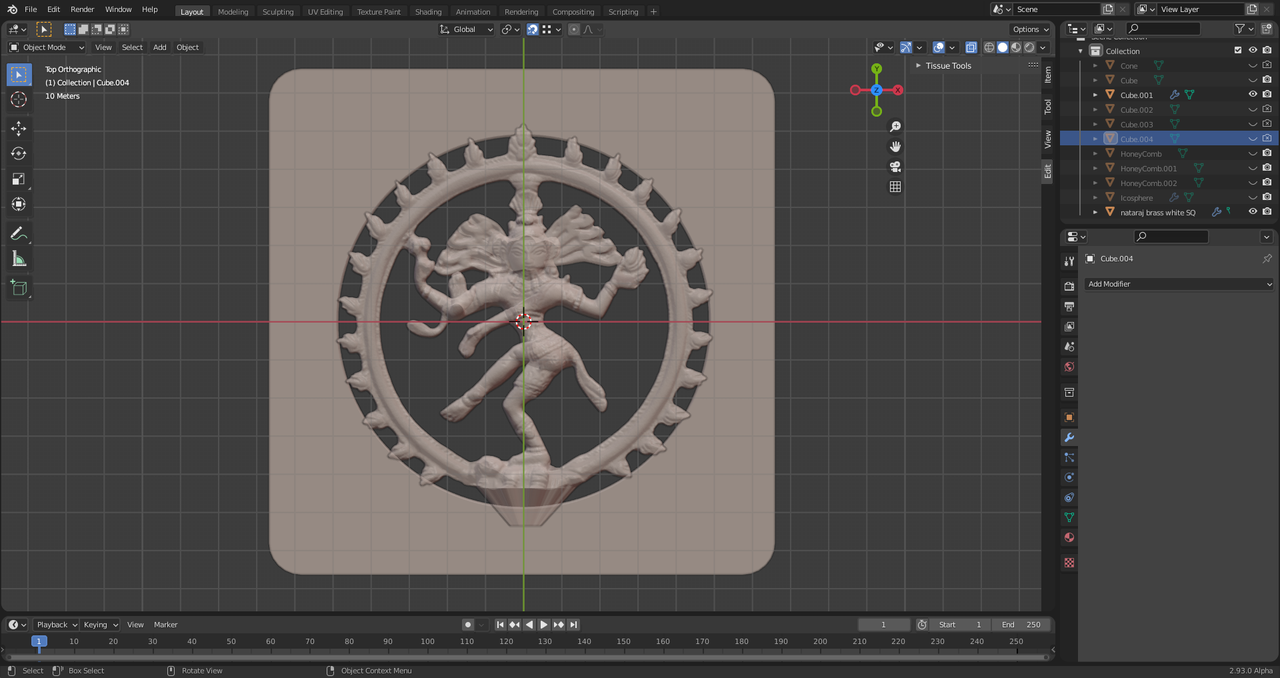Pick the Annotate tool

(19, 234)
